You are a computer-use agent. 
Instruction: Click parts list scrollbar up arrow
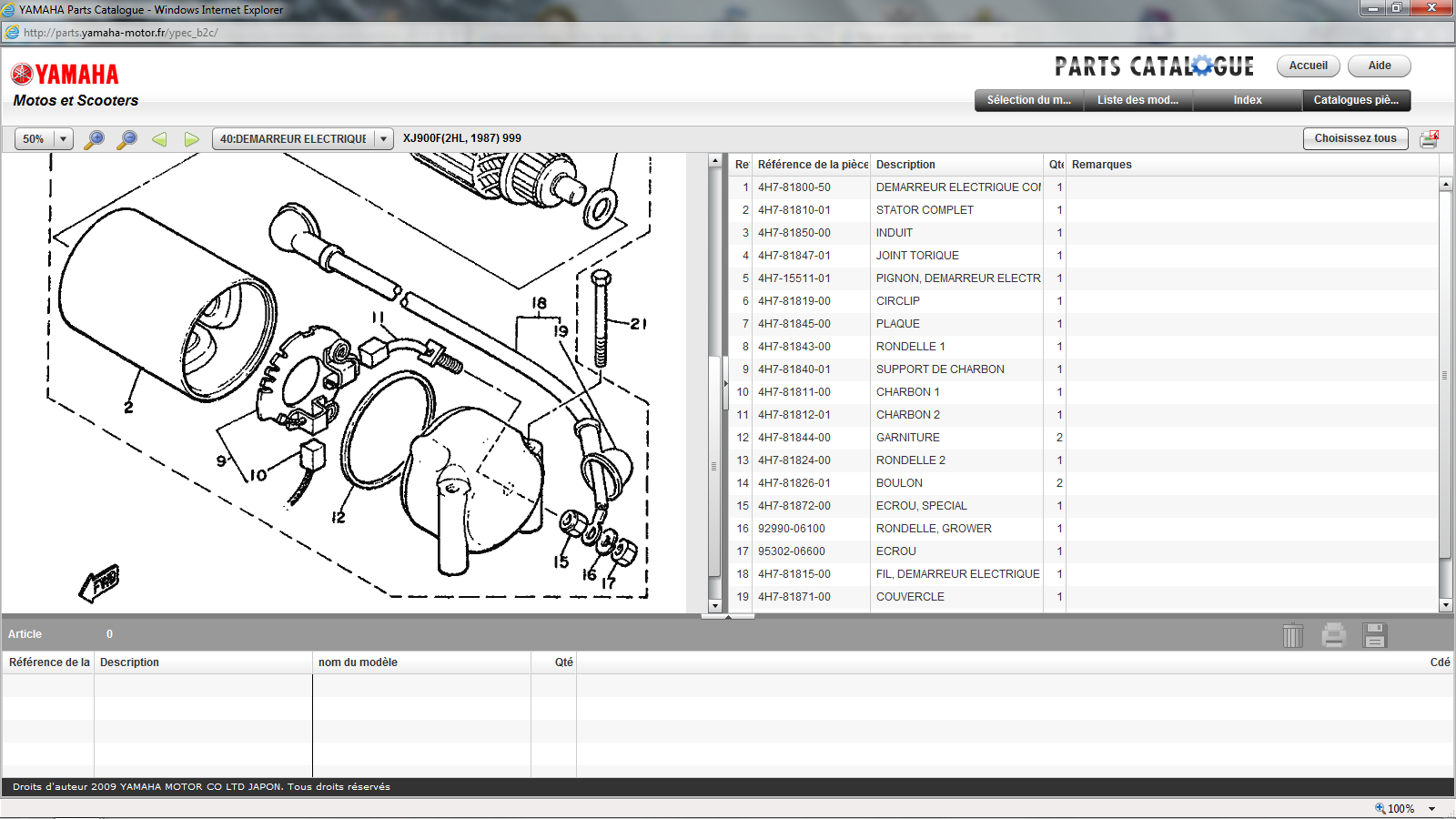[x=1446, y=184]
